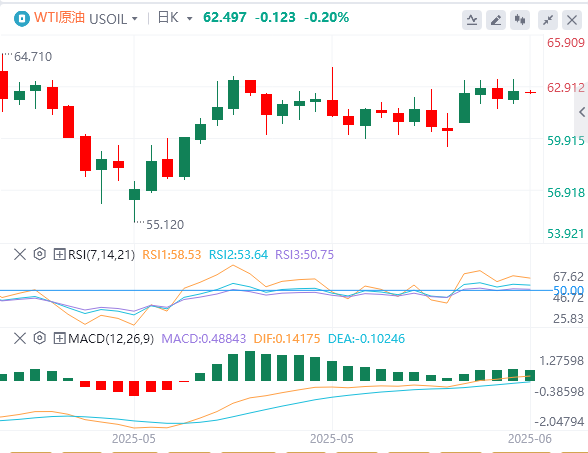Switch chart style with the candlestick icon
The width and height of the screenshot is (588, 453).
click(x=520, y=20)
